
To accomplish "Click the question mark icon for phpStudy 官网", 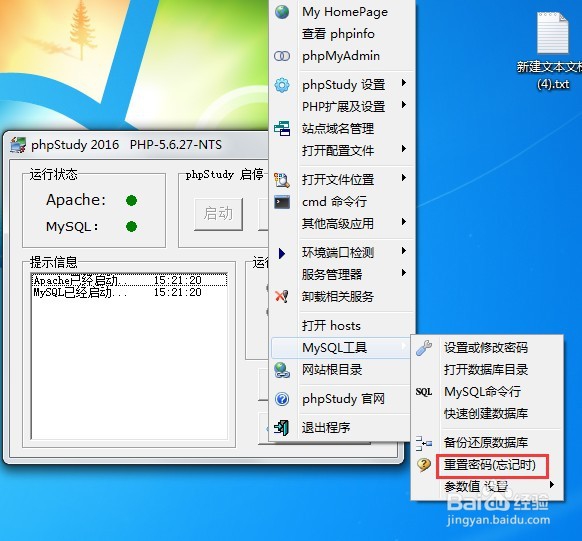I will point(282,399).
